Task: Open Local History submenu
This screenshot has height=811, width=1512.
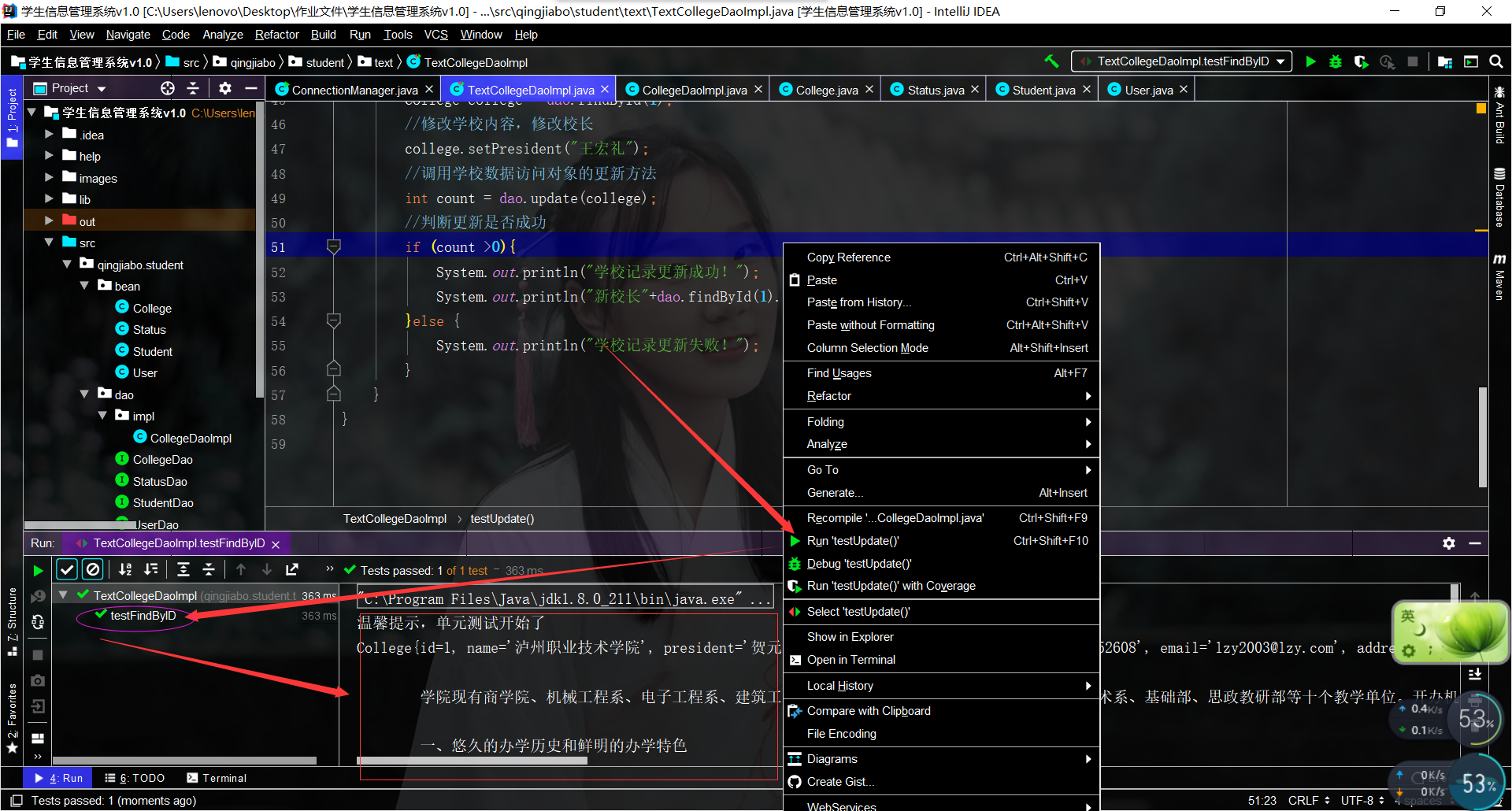Action: tap(941, 686)
